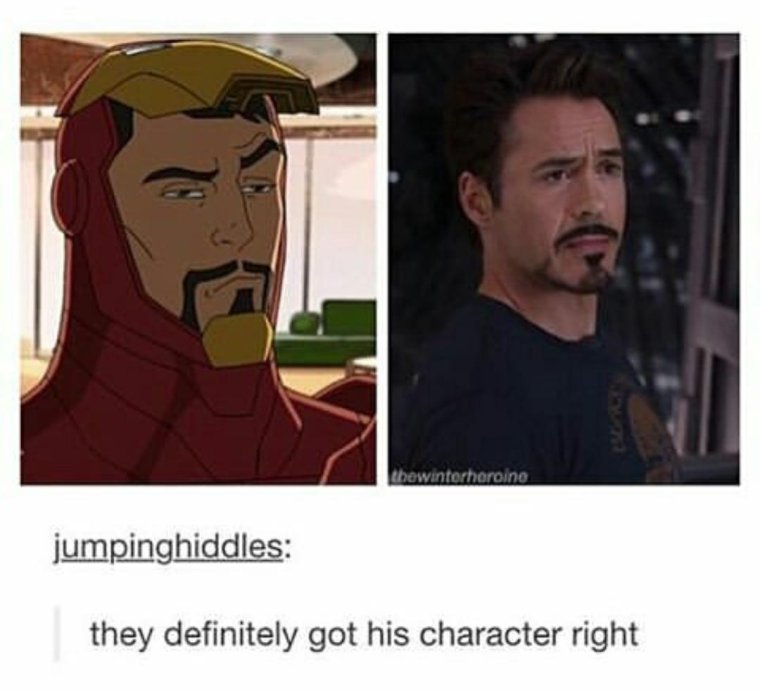
Task: Open the photo of the bearded man
Action: tap(564, 259)
